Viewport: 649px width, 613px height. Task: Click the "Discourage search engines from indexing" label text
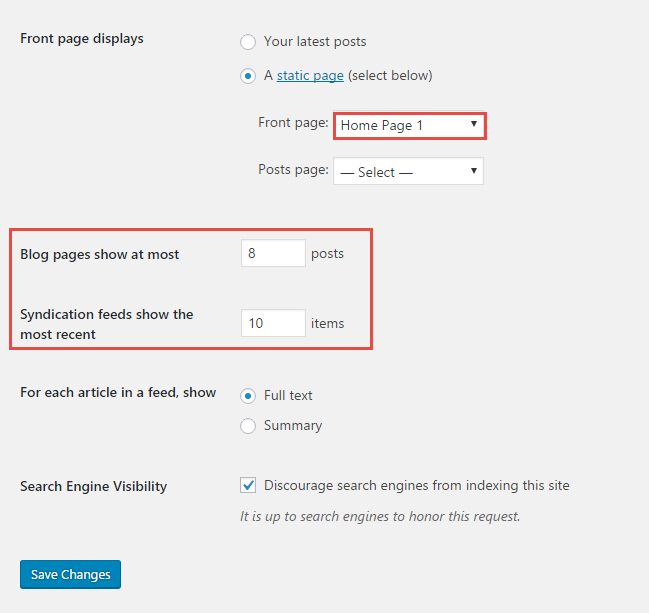417,485
